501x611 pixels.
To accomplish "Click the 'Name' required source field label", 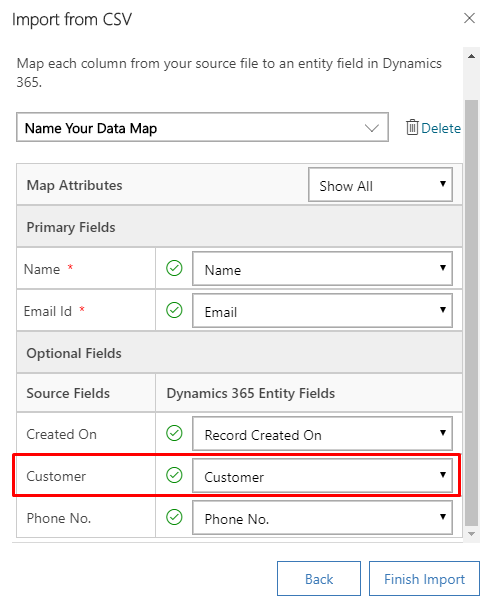I will coord(42,269).
